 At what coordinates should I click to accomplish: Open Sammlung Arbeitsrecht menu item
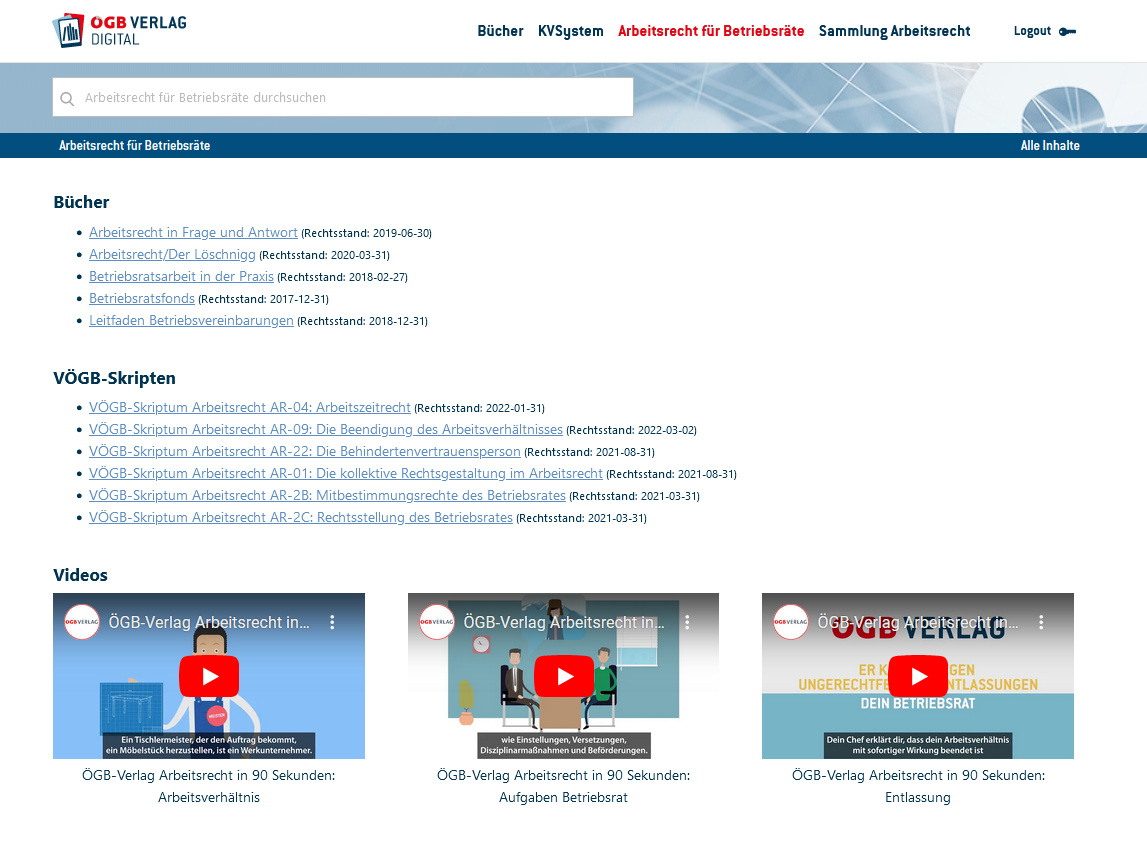pyautogui.click(x=895, y=31)
